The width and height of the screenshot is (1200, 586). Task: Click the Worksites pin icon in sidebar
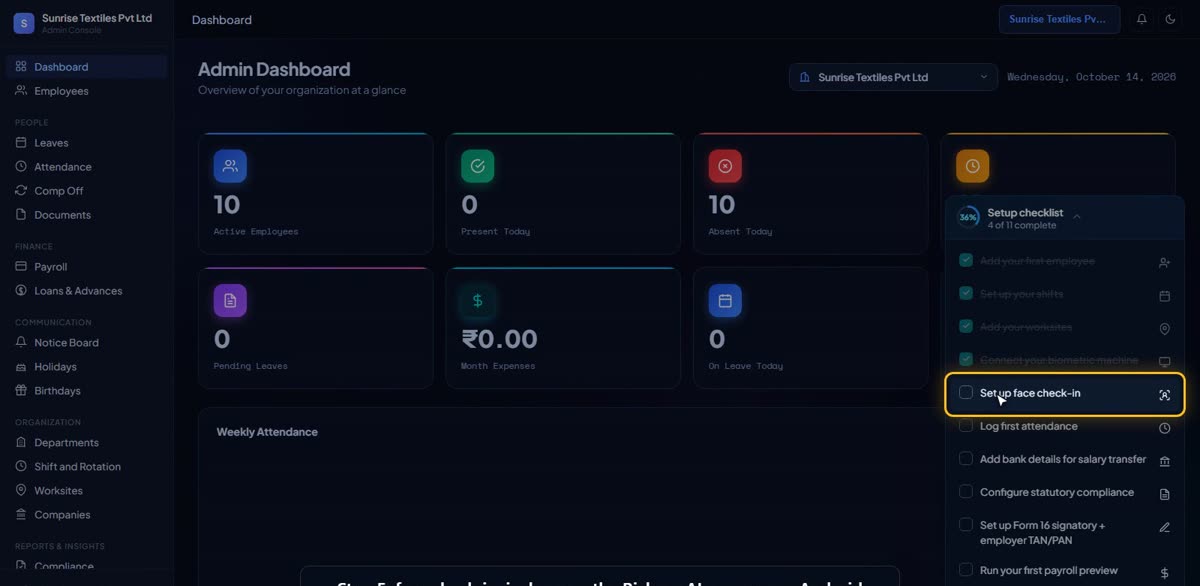point(21,490)
